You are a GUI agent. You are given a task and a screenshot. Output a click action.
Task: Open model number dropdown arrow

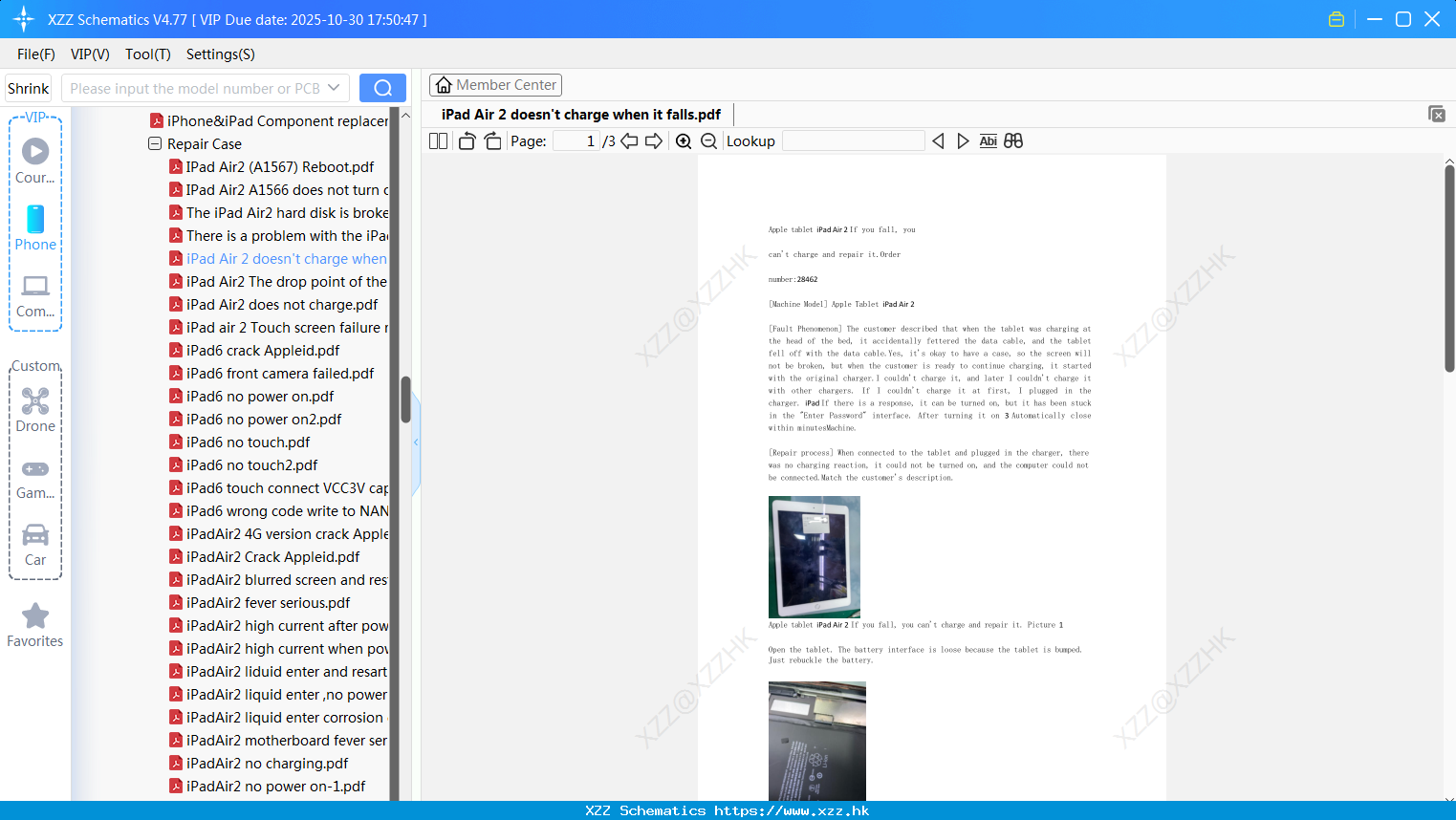click(x=334, y=88)
